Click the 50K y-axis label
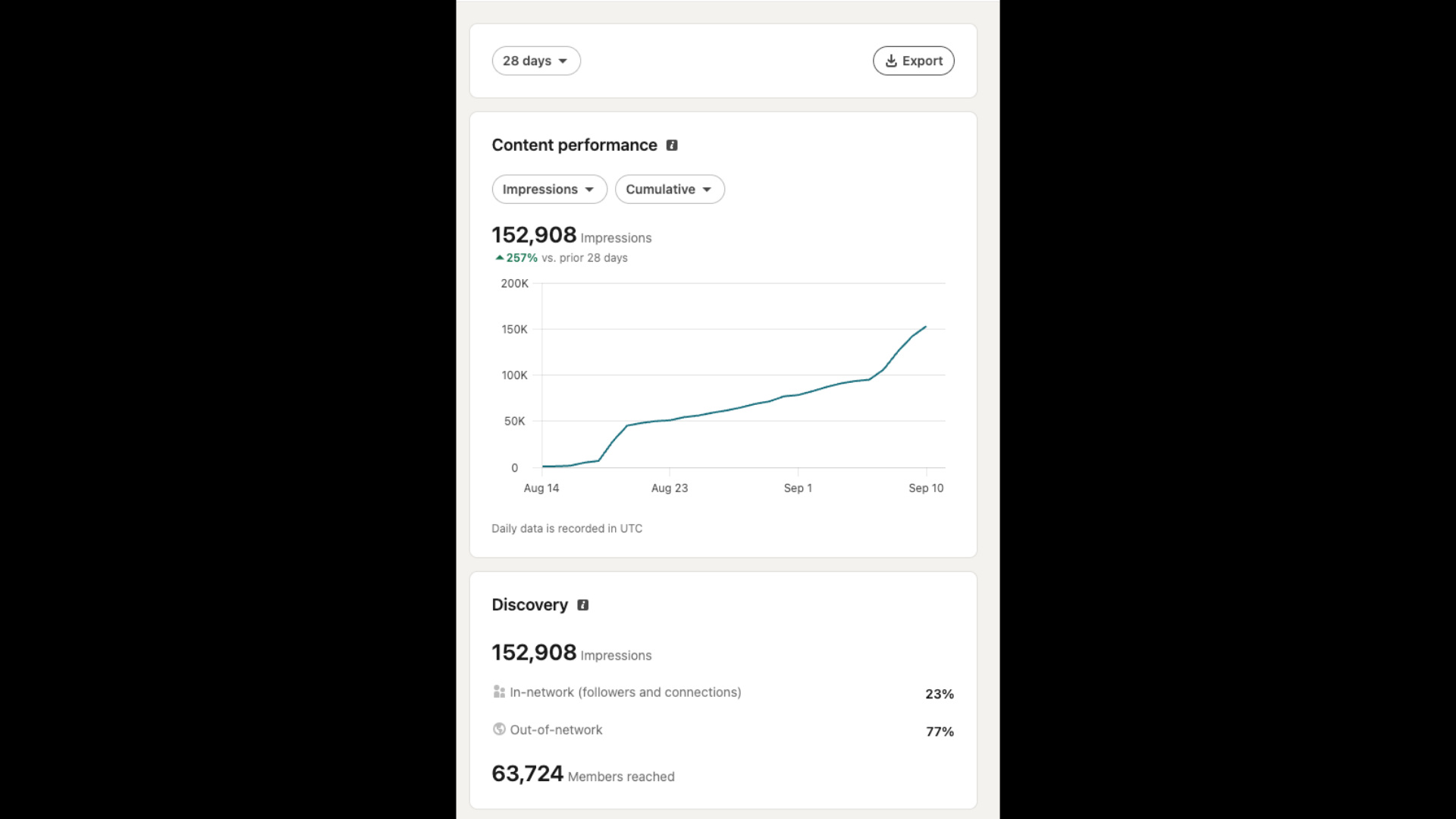 click(514, 421)
